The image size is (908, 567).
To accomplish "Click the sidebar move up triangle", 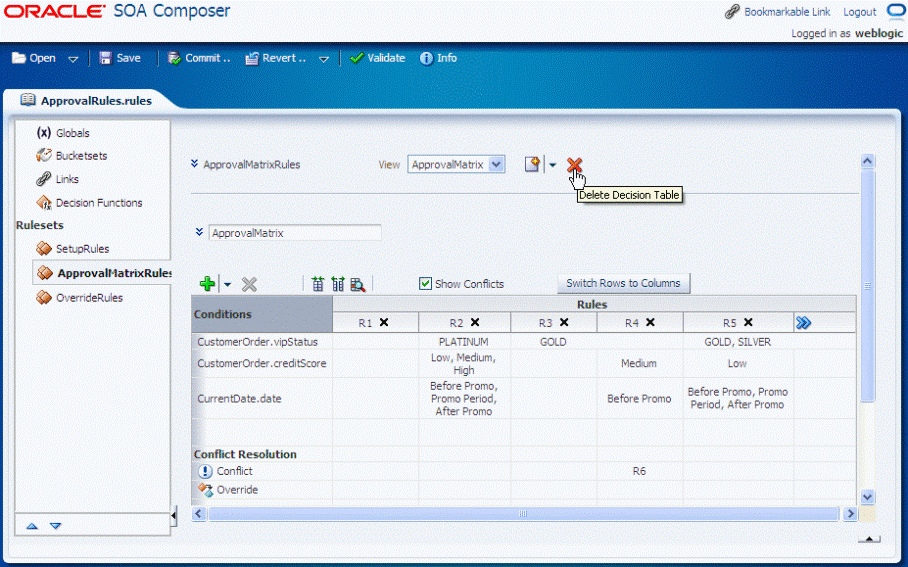I will tap(32, 526).
